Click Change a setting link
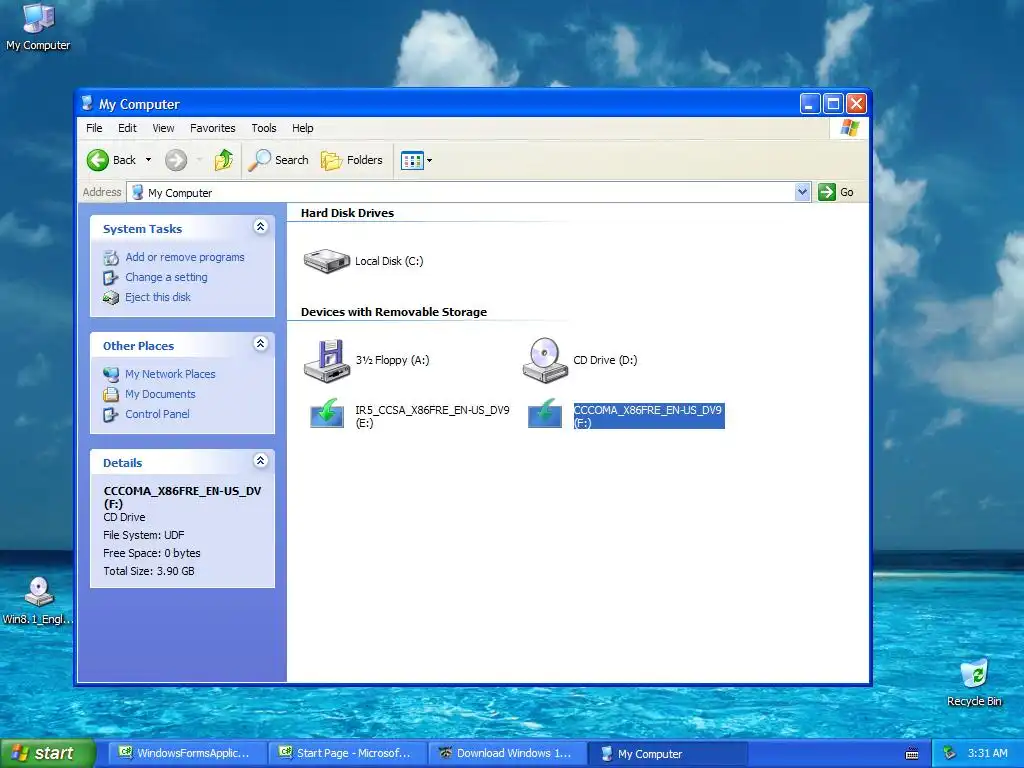 click(167, 277)
